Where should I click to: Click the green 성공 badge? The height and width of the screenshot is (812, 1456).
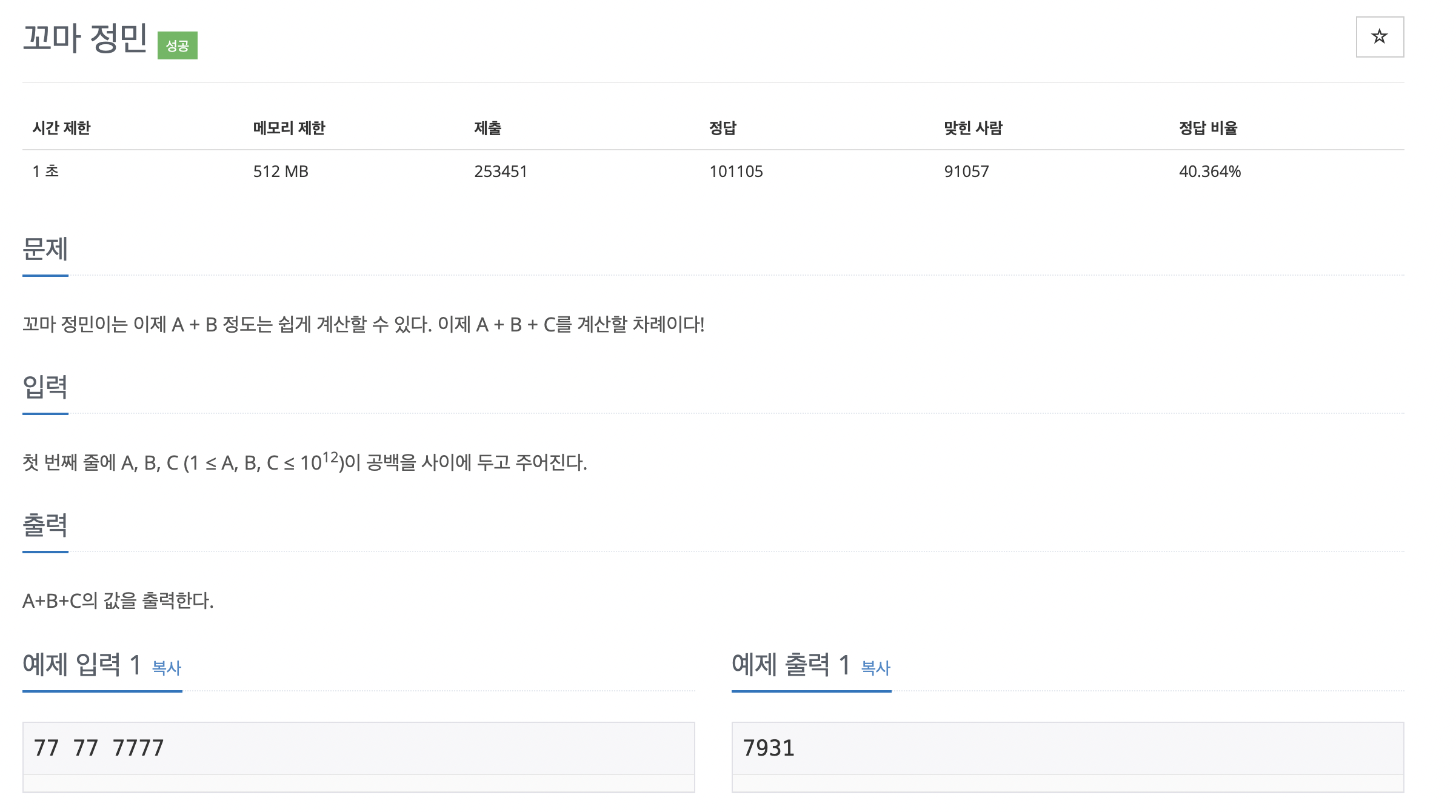[x=177, y=46]
